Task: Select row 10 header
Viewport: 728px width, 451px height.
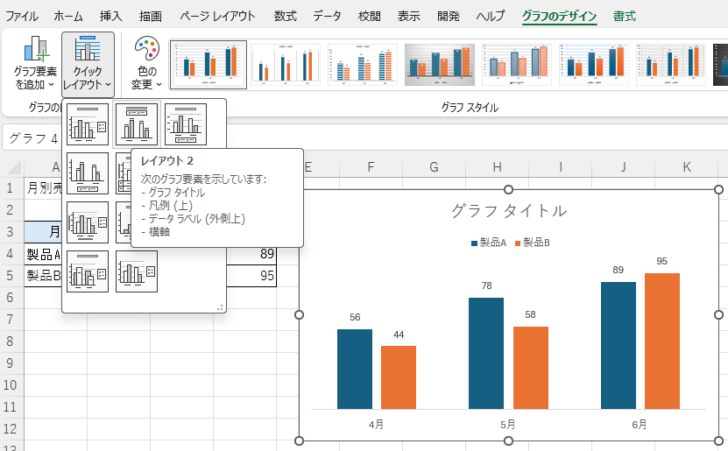Action: pyautogui.click(x=10, y=385)
